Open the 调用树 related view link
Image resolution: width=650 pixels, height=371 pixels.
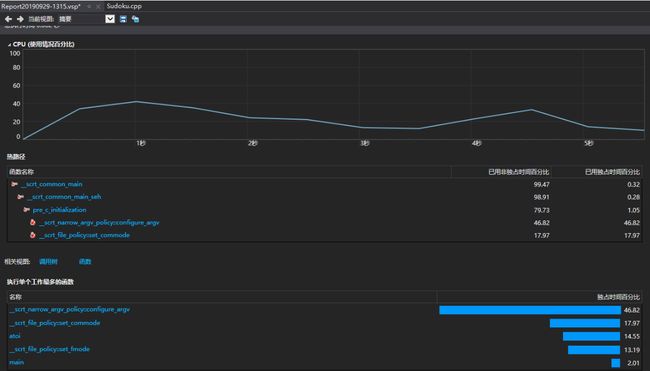coord(49,262)
